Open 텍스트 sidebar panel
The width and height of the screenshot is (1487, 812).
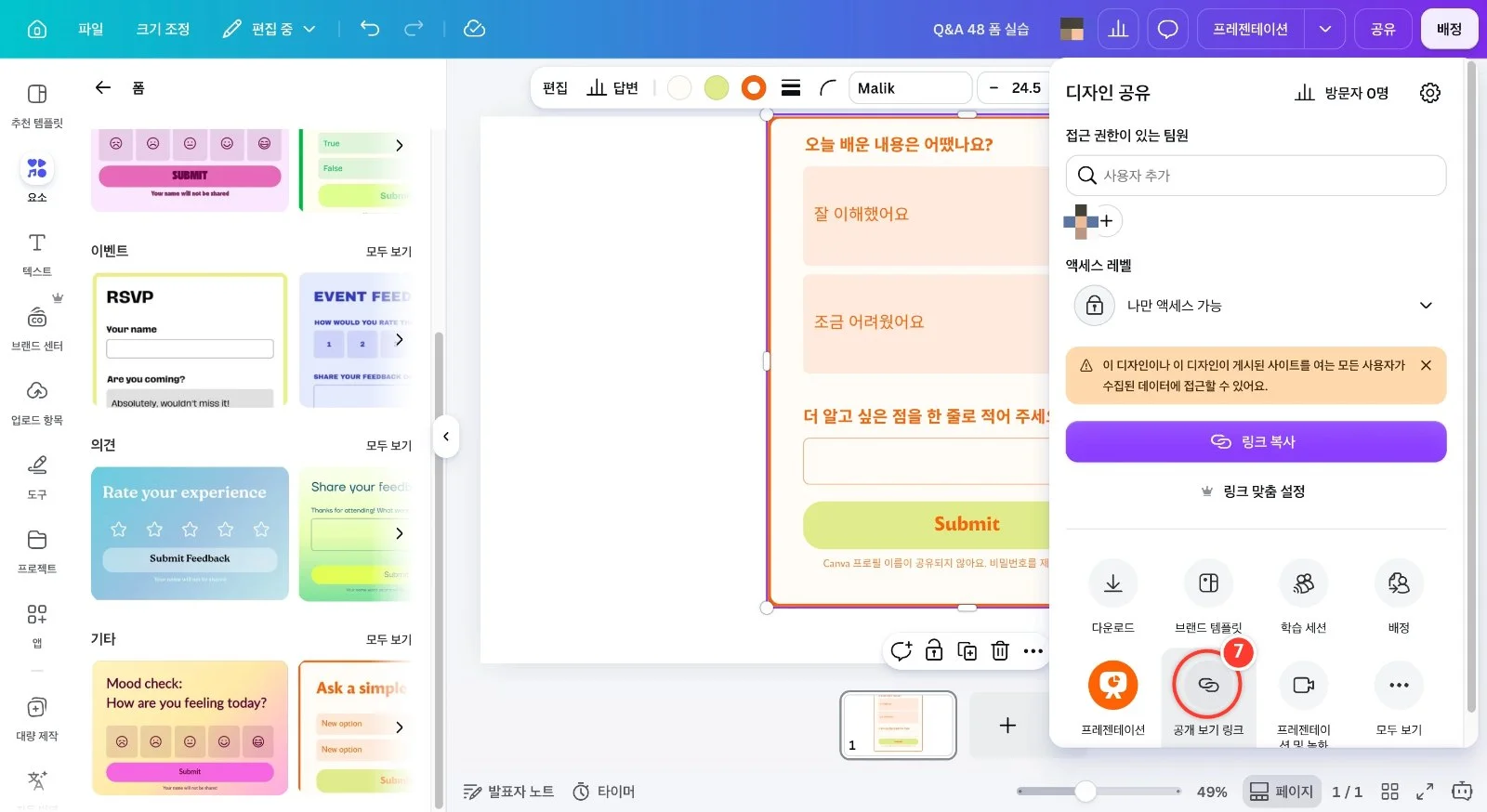[37, 254]
